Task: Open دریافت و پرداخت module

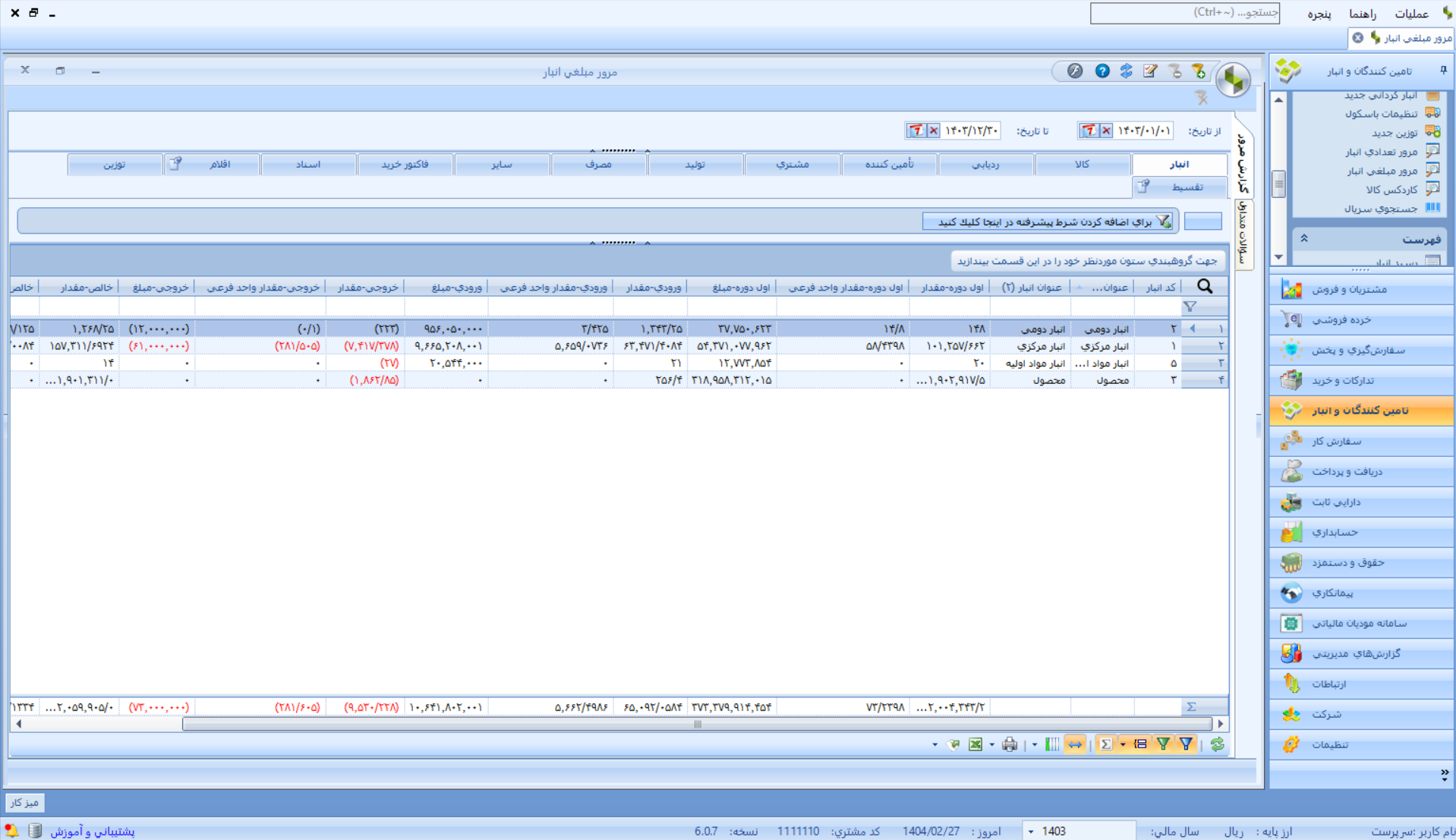Action: click(1362, 471)
